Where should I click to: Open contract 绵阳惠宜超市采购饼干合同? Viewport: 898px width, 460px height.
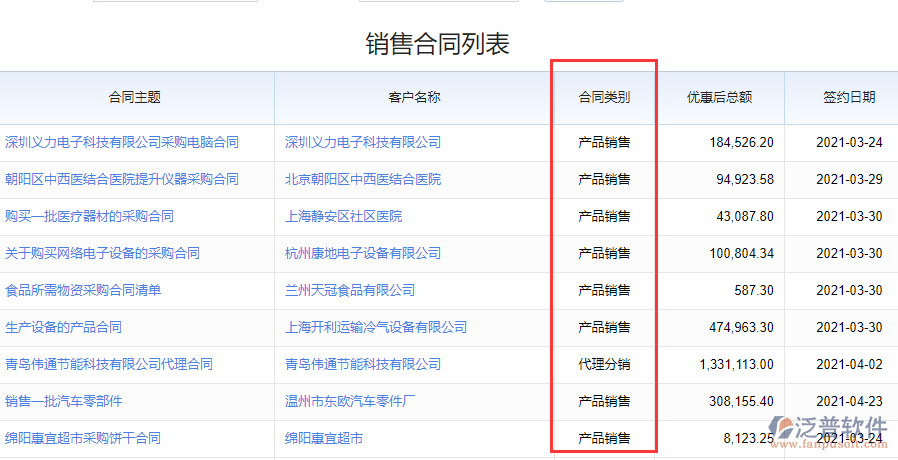[83, 438]
